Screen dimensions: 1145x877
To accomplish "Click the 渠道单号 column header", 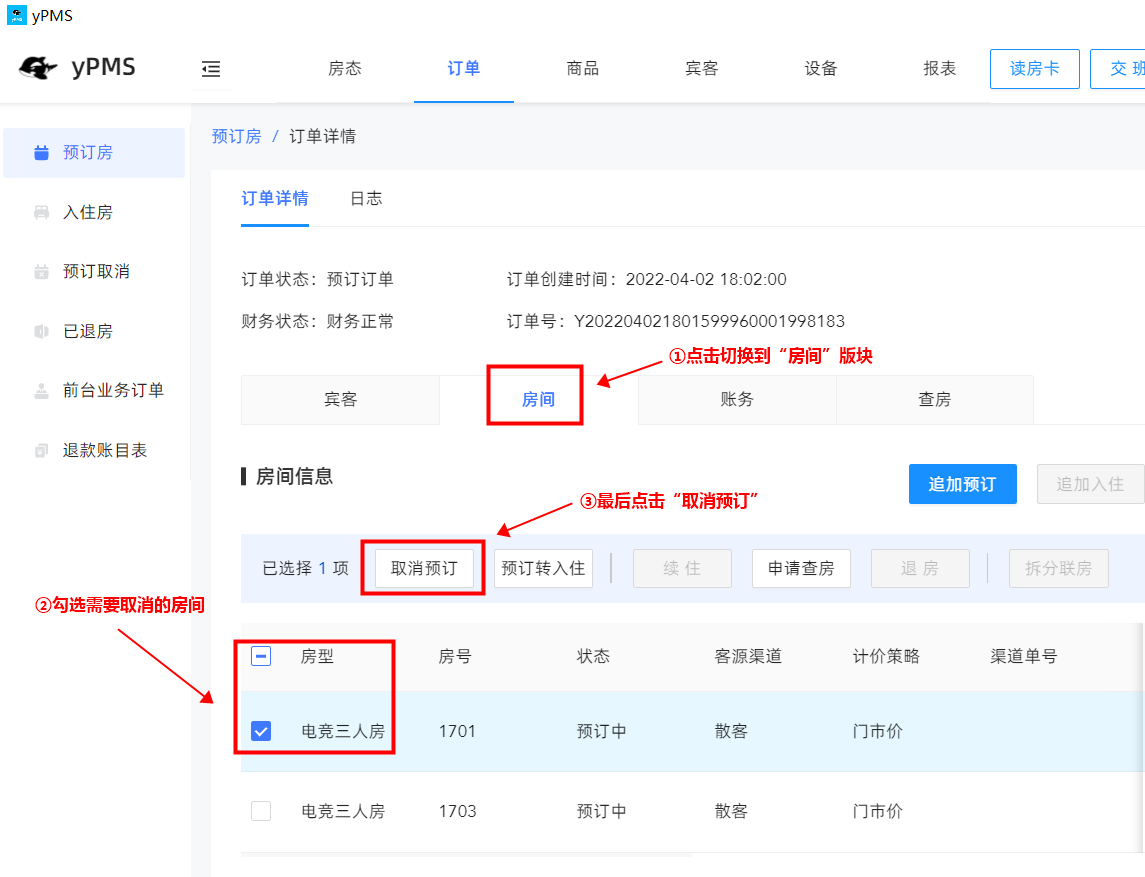I will click(x=1024, y=656).
